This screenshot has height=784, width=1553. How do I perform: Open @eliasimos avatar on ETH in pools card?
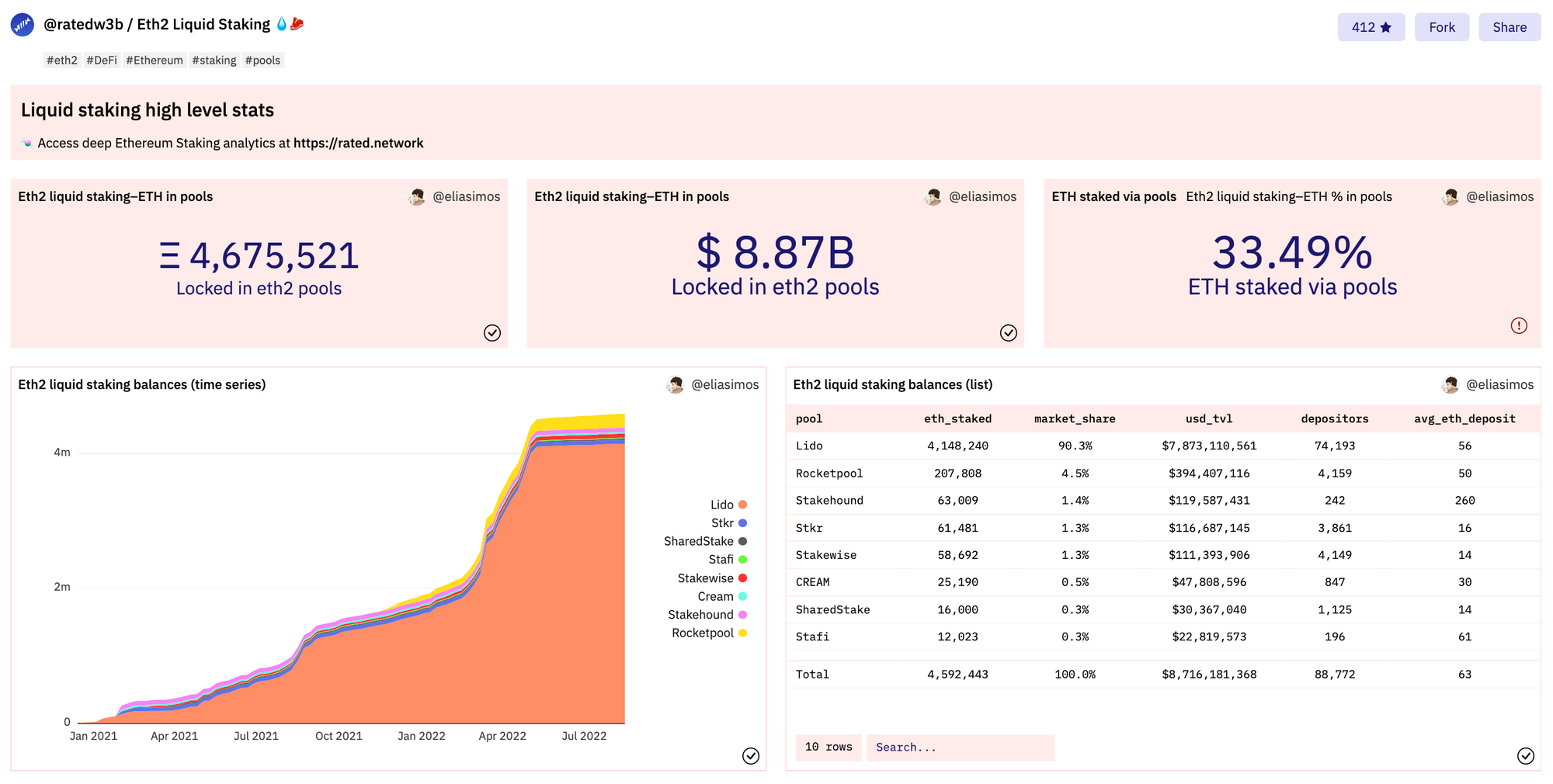pos(417,197)
